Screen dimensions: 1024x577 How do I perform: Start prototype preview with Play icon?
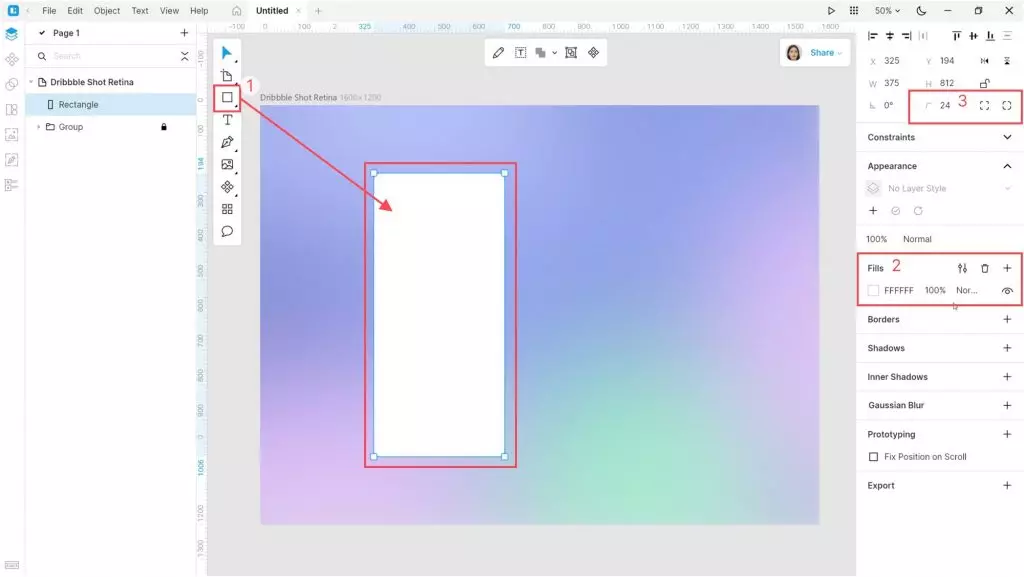(x=831, y=11)
